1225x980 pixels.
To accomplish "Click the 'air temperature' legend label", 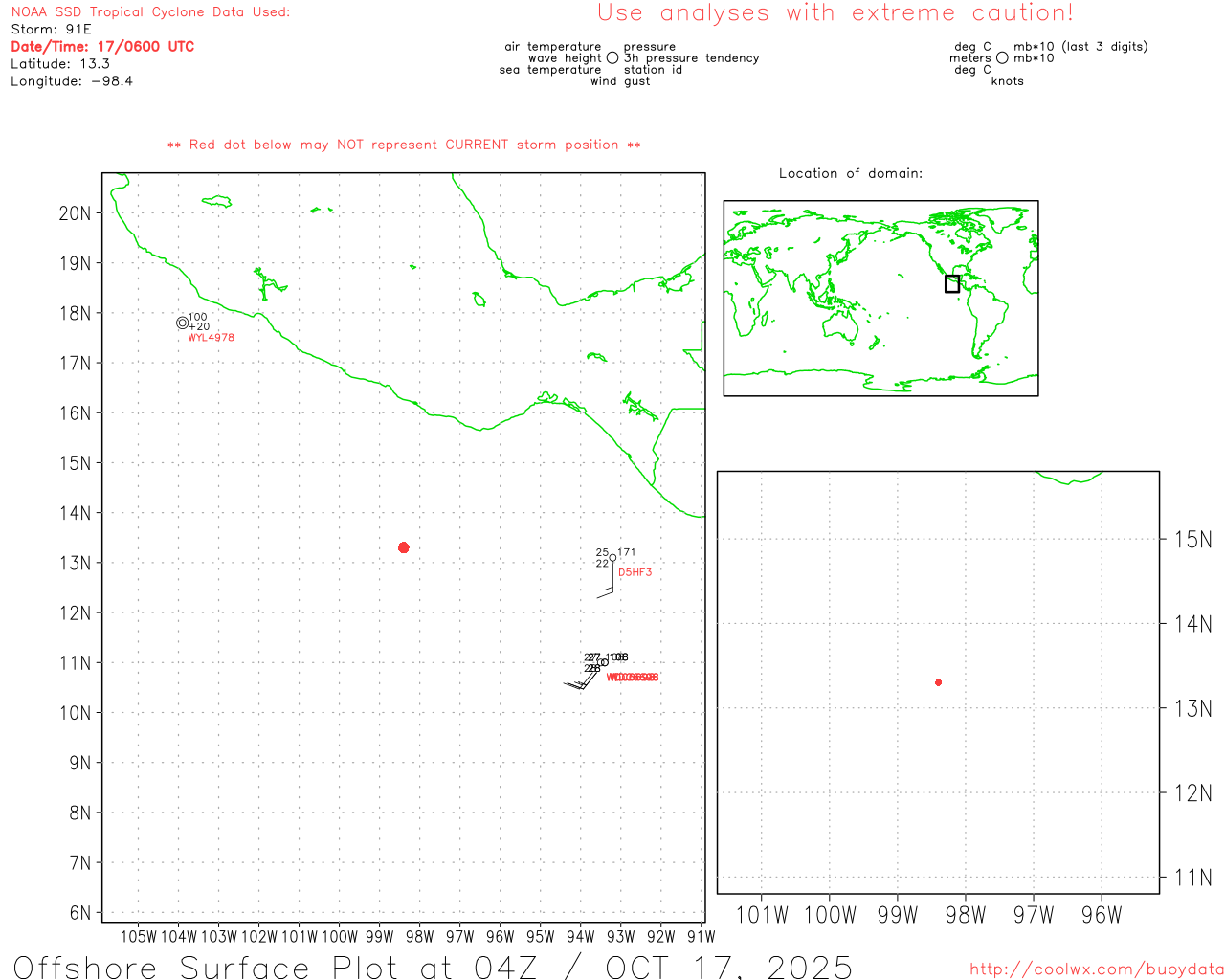I will click(553, 47).
